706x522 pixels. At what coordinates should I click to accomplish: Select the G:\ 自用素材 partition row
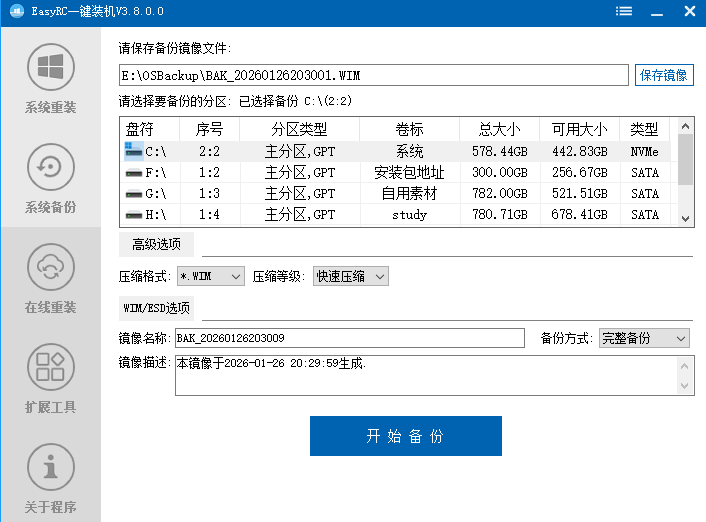pos(400,193)
